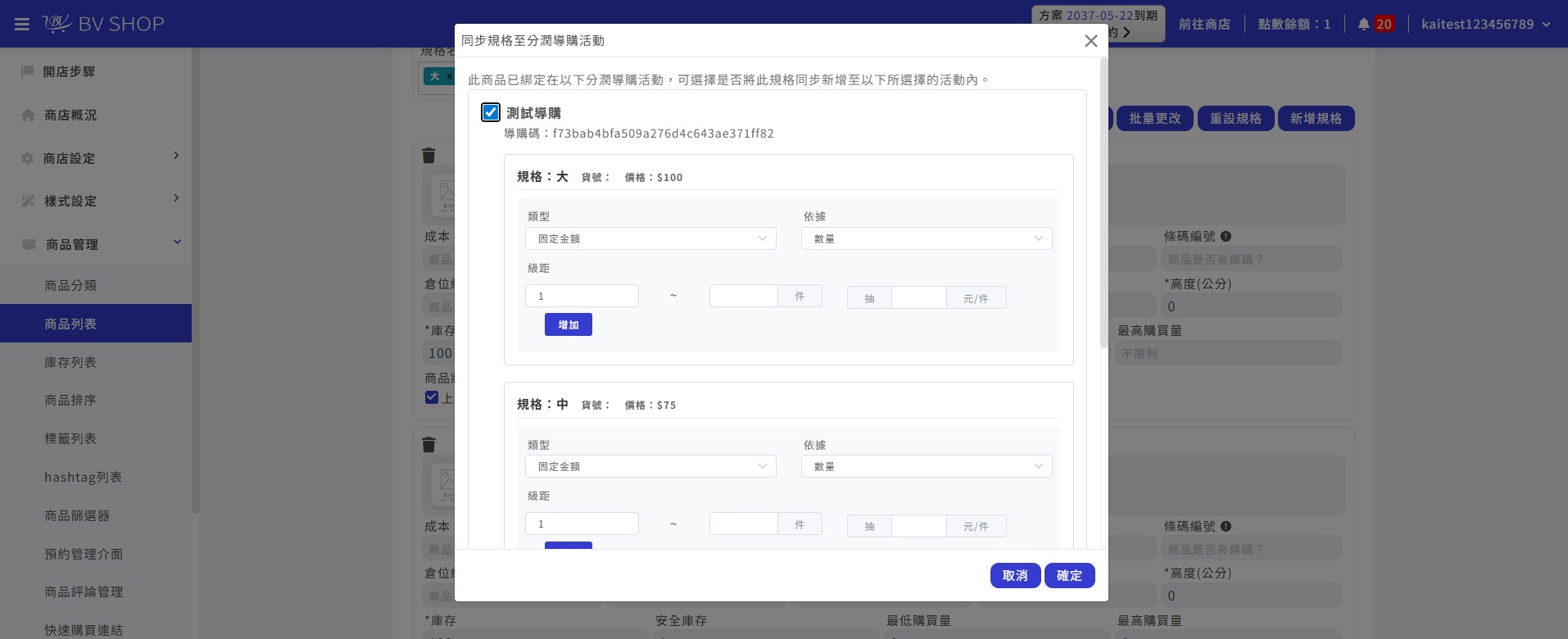Click the 商店設定 gear icon
Viewport: 1568px width, 639px height.
point(28,158)
